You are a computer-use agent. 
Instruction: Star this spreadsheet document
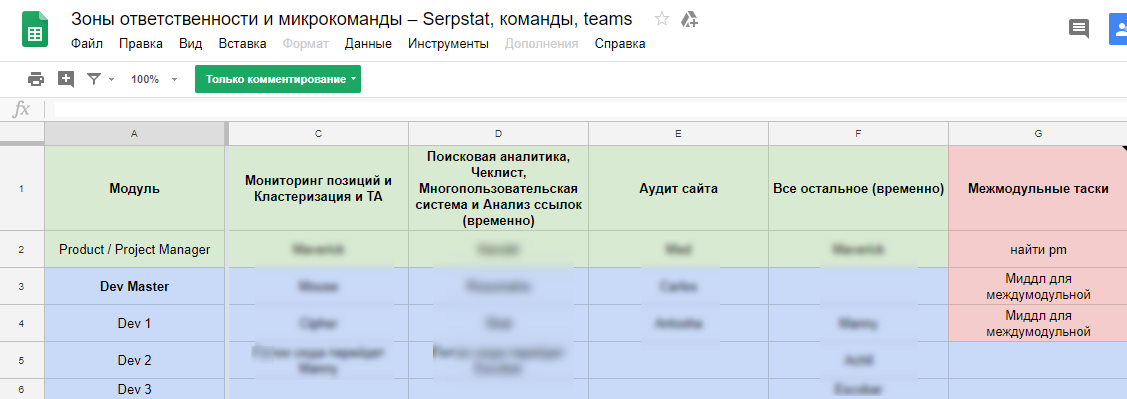point(662,19)
